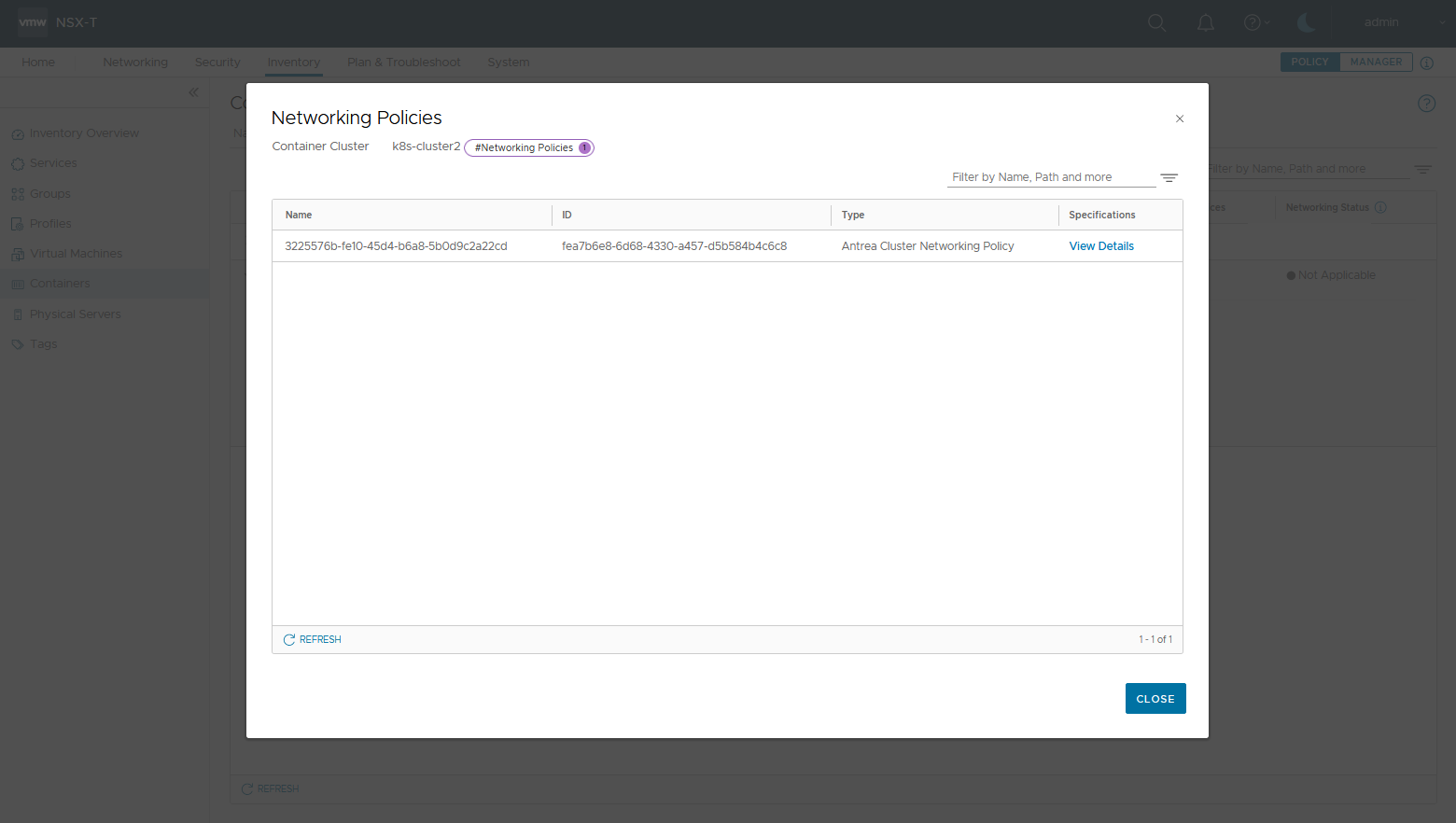Click the Inventory Overview sidebar icon

point(18,134)
